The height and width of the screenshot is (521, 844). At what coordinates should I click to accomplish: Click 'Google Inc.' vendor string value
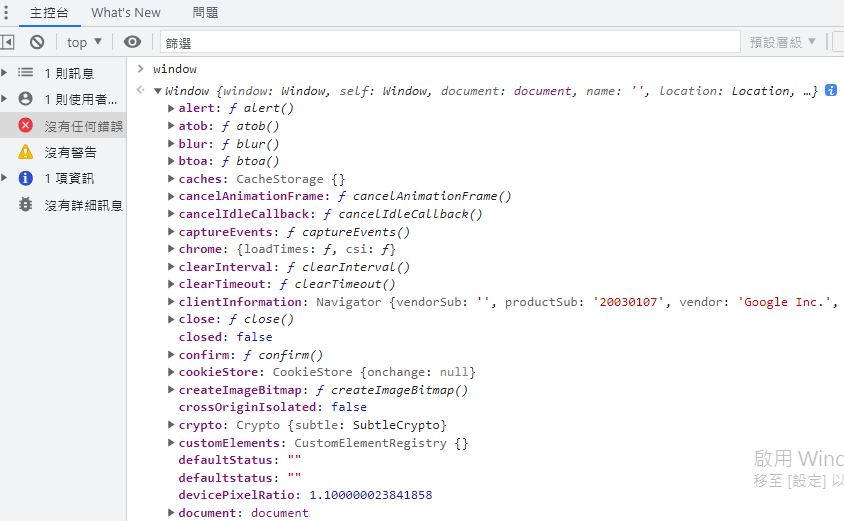pyautogui.click(x=784, y=302)
